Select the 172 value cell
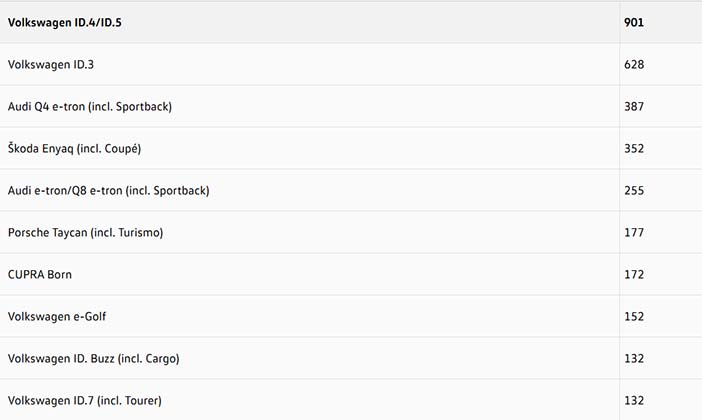702x420 pixels. point(633,274)
